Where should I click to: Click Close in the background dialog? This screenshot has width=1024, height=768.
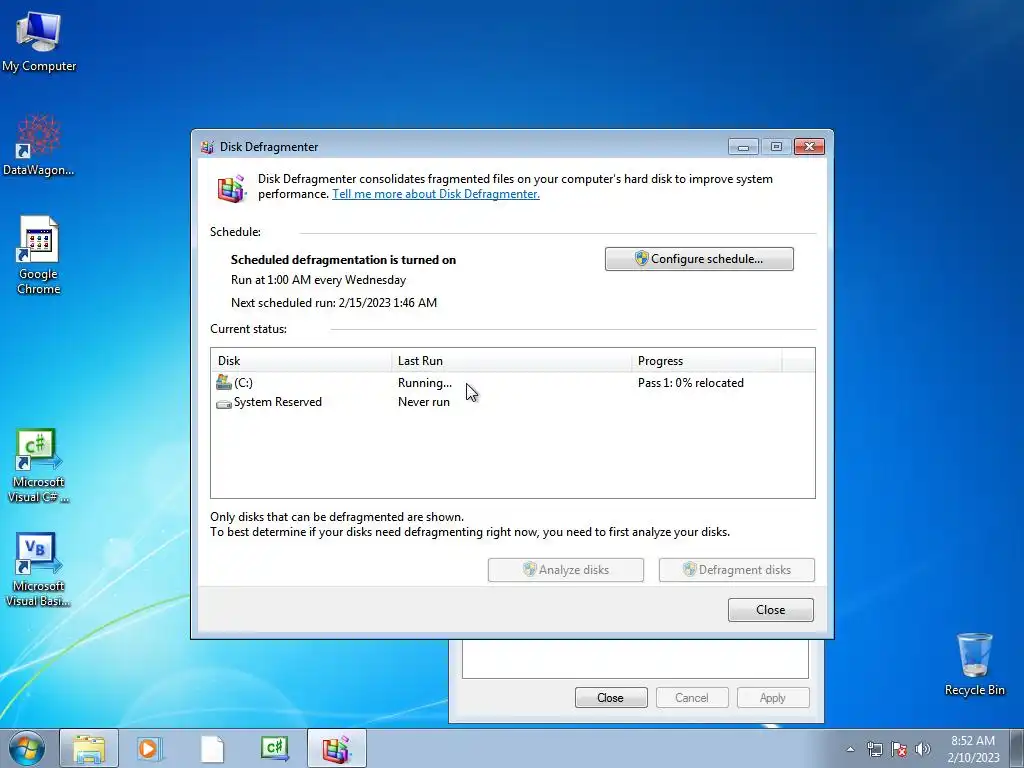pos(611,697)
